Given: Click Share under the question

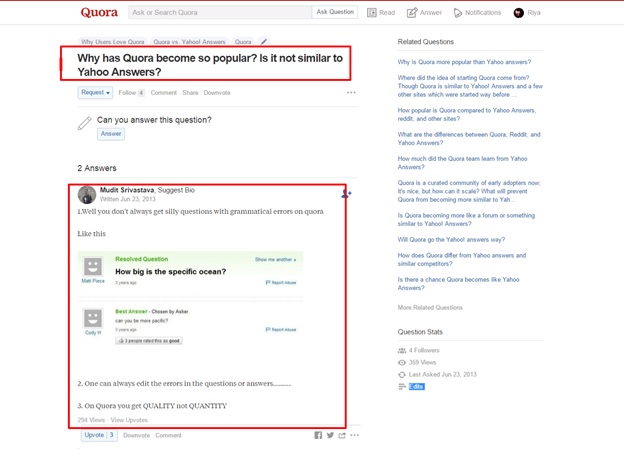Looking at the screenshot, I should pyautogui.click(x=190, y=93).
